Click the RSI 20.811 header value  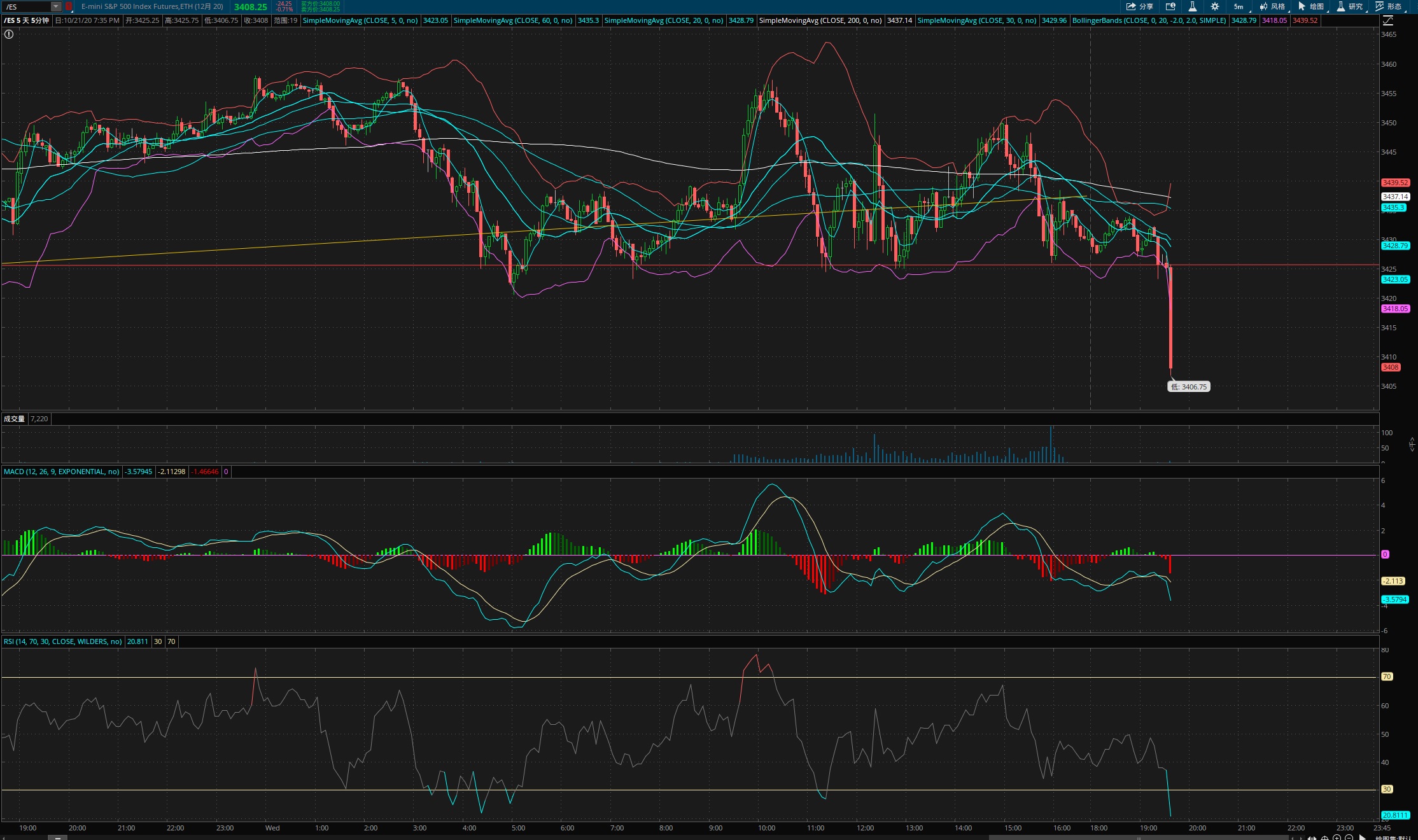tap(137, 641)
